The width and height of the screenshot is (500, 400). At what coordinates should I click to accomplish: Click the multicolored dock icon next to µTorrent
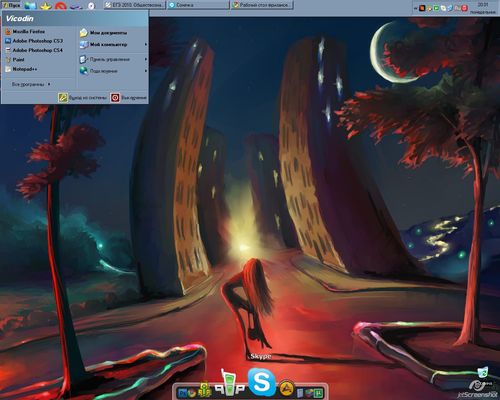[309, 393]
